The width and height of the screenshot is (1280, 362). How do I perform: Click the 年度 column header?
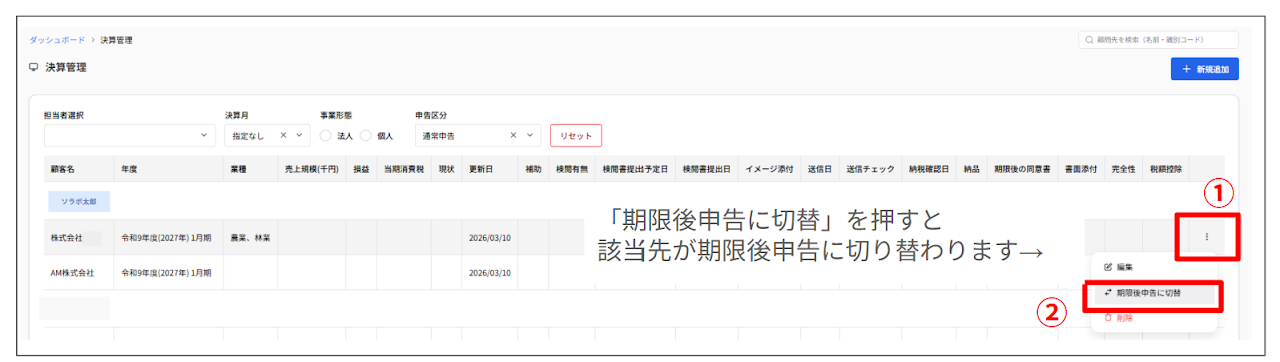pyautogui.click(x=129, y=169)
